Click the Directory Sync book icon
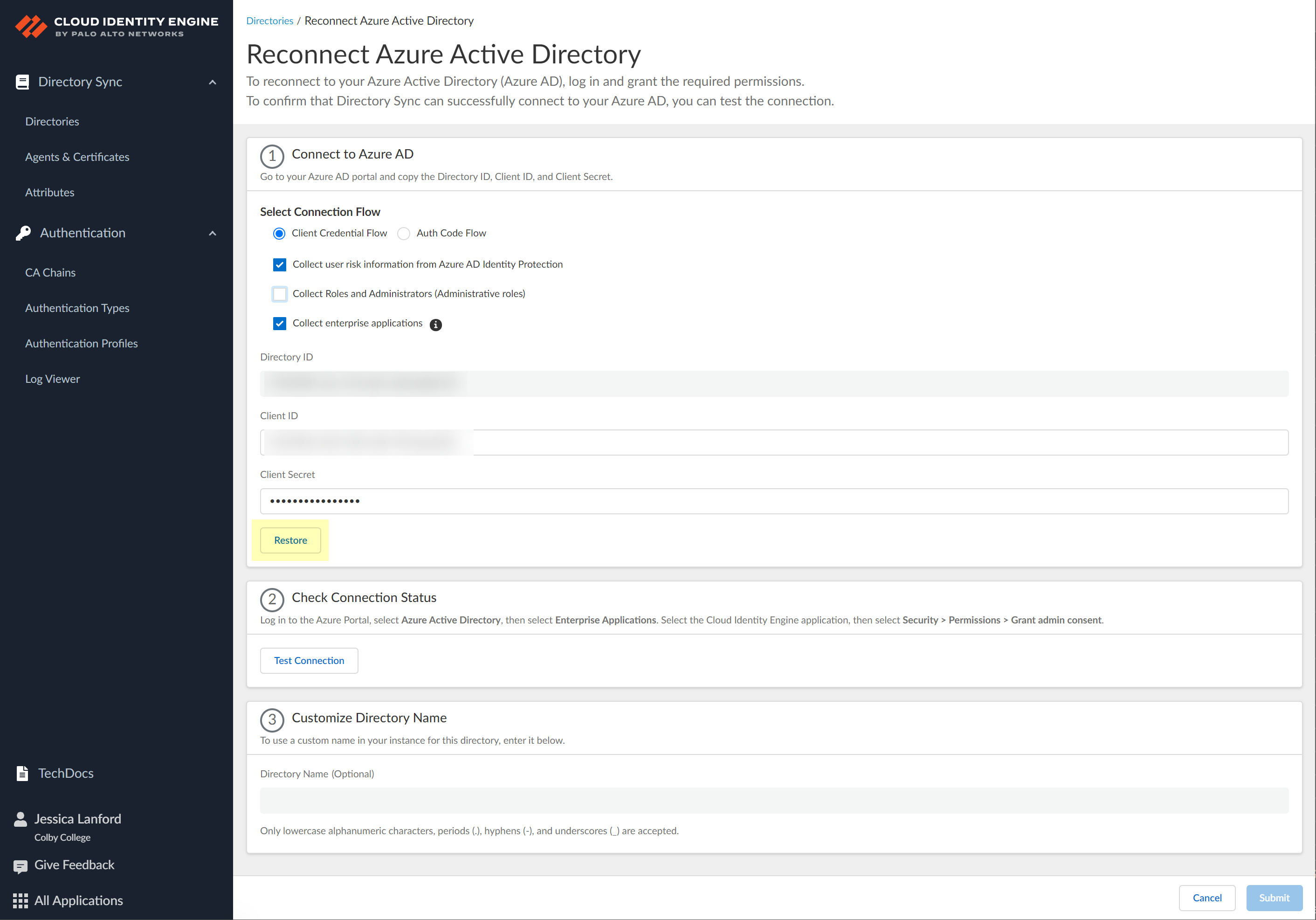 [22, 82]
